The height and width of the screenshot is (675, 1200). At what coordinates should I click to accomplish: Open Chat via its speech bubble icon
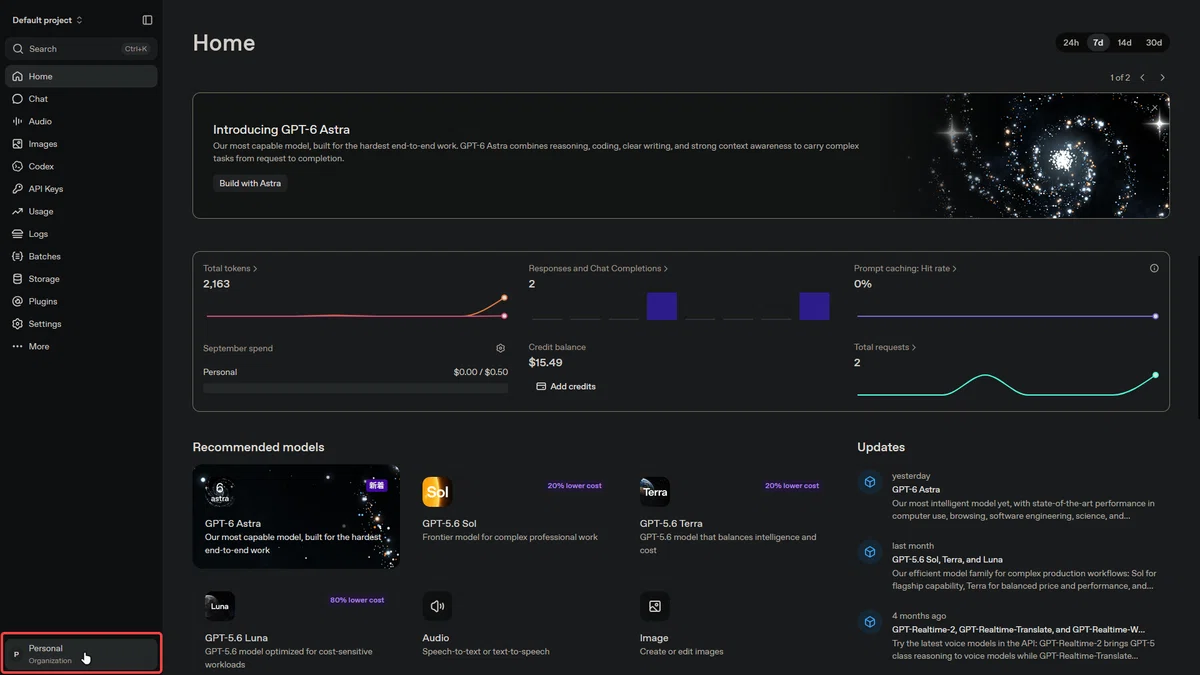pyautogui.click(x=17, y=99)
